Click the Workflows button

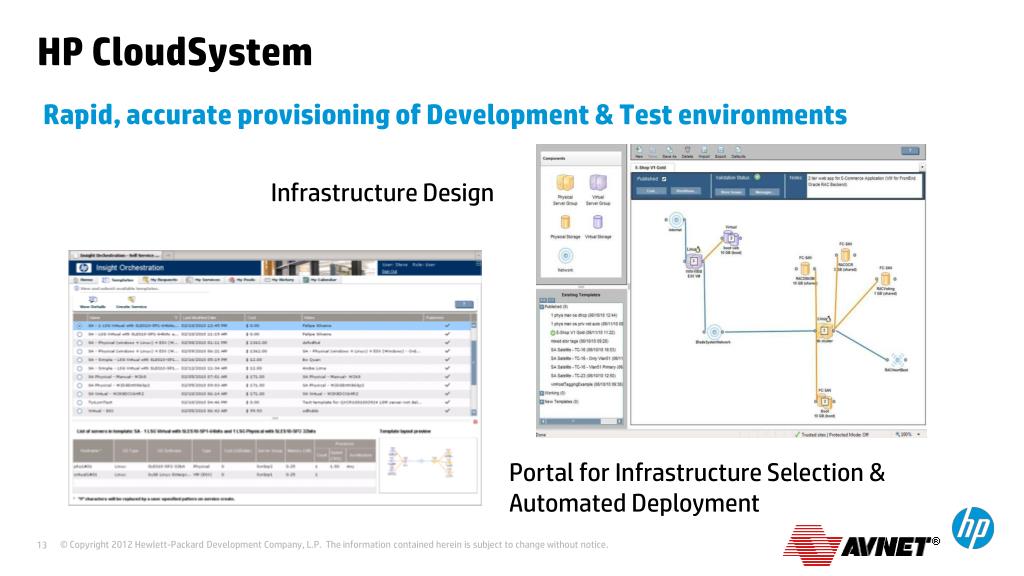point(685,191)
